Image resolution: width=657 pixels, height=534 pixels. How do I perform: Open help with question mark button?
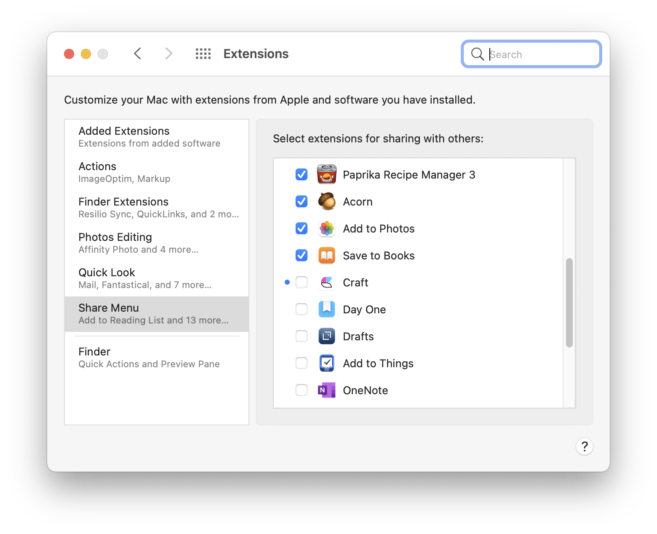click(585, 447)
